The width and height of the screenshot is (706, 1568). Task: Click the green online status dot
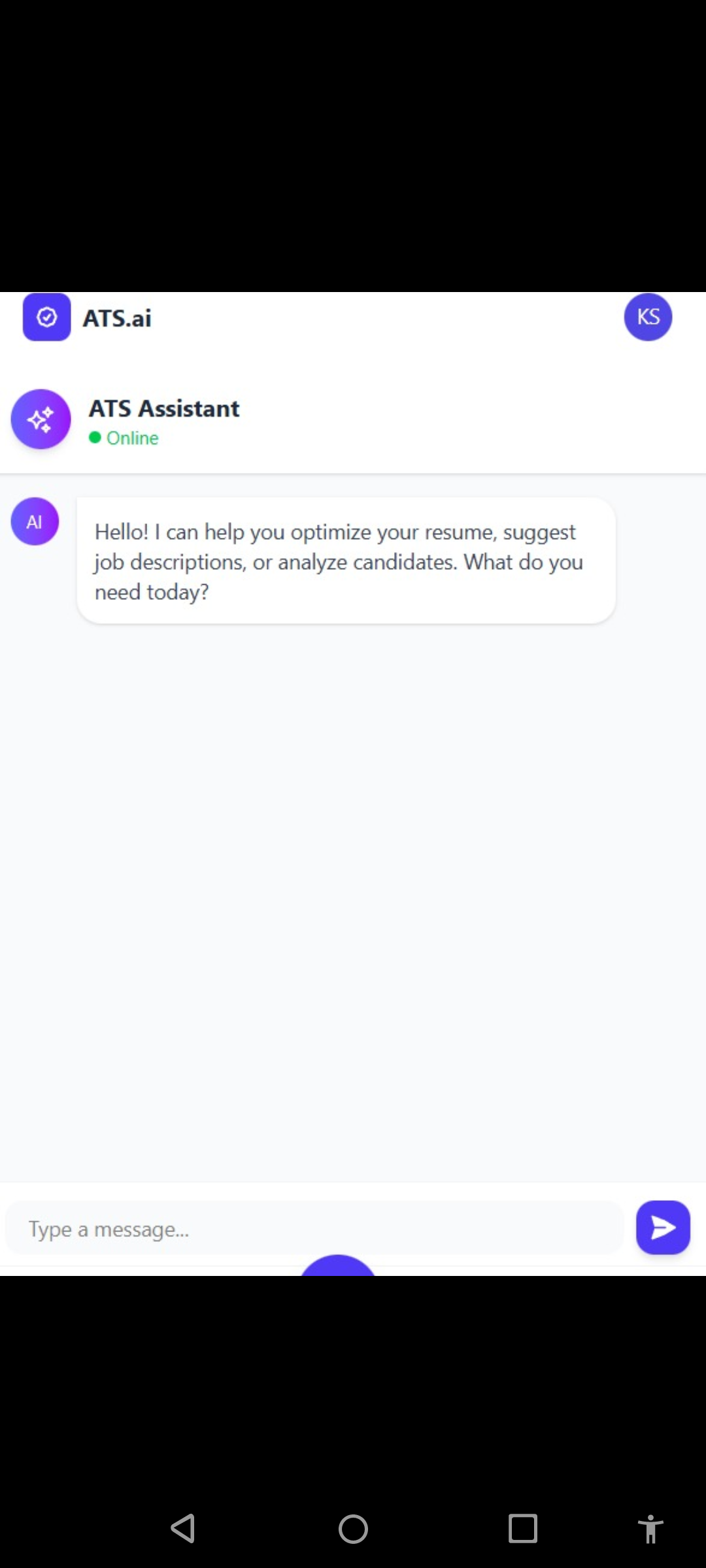coord(95,438)
